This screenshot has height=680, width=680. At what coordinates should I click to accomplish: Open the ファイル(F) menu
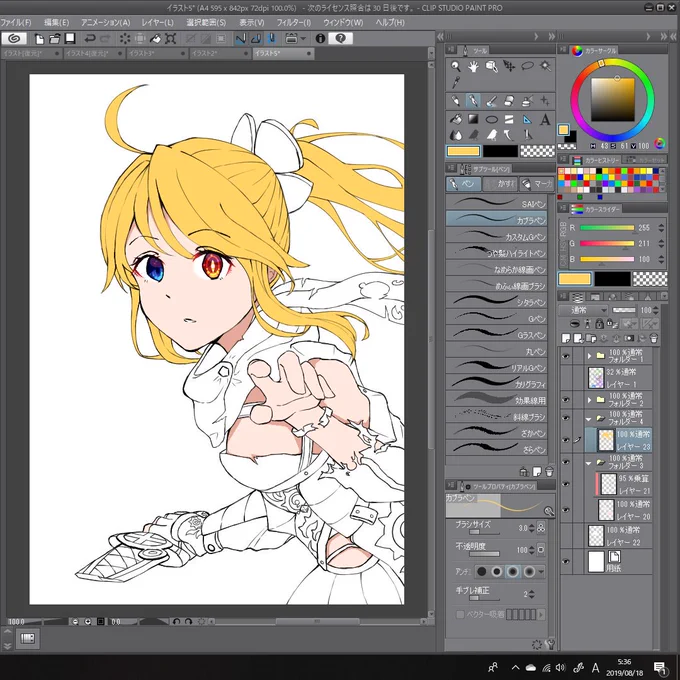(16, 22)
